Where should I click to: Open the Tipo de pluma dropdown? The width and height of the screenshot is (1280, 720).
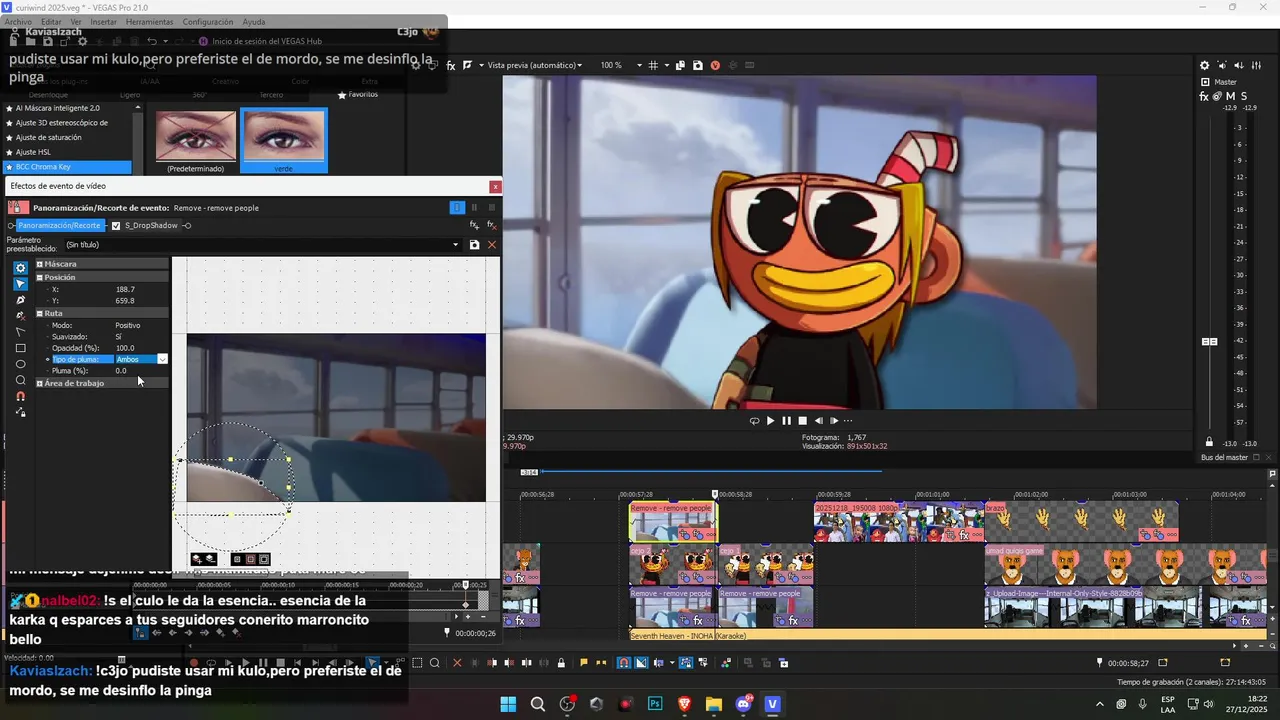[x=162, y=359]
